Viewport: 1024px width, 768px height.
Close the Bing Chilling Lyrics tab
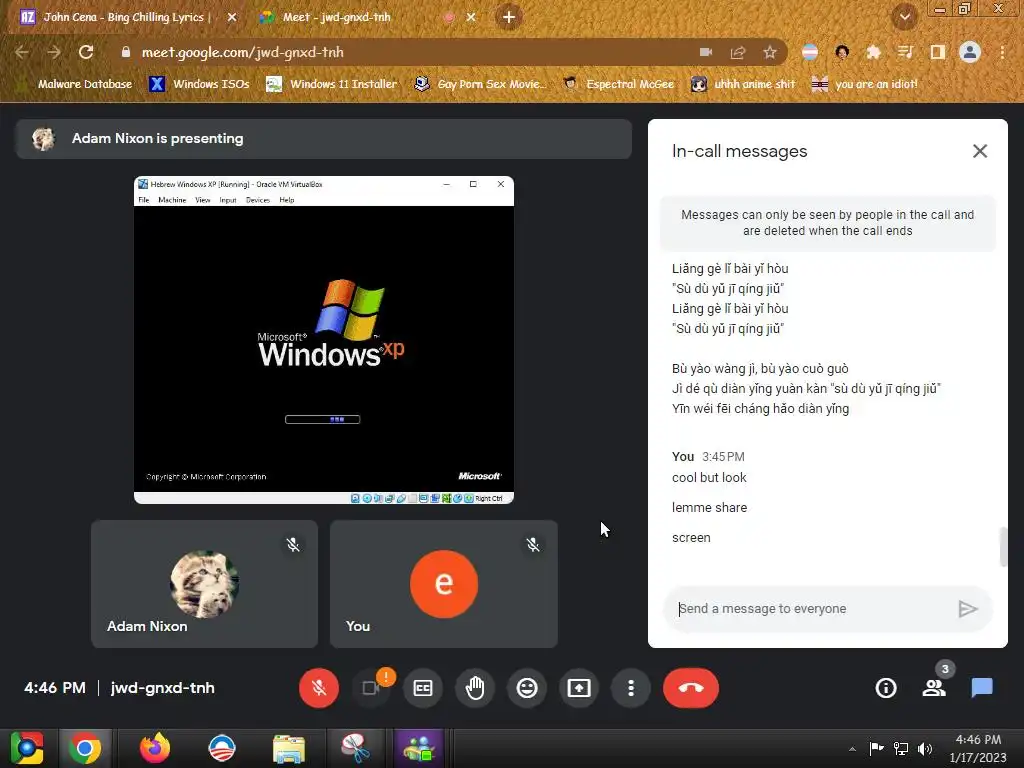click(232, 18)
